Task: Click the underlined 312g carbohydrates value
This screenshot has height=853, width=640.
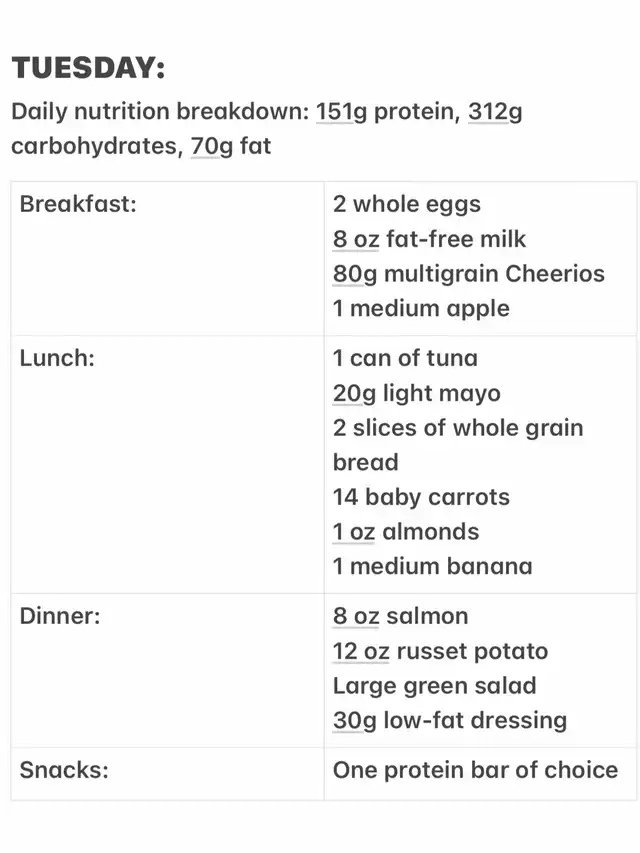Action: coord(488,111)
